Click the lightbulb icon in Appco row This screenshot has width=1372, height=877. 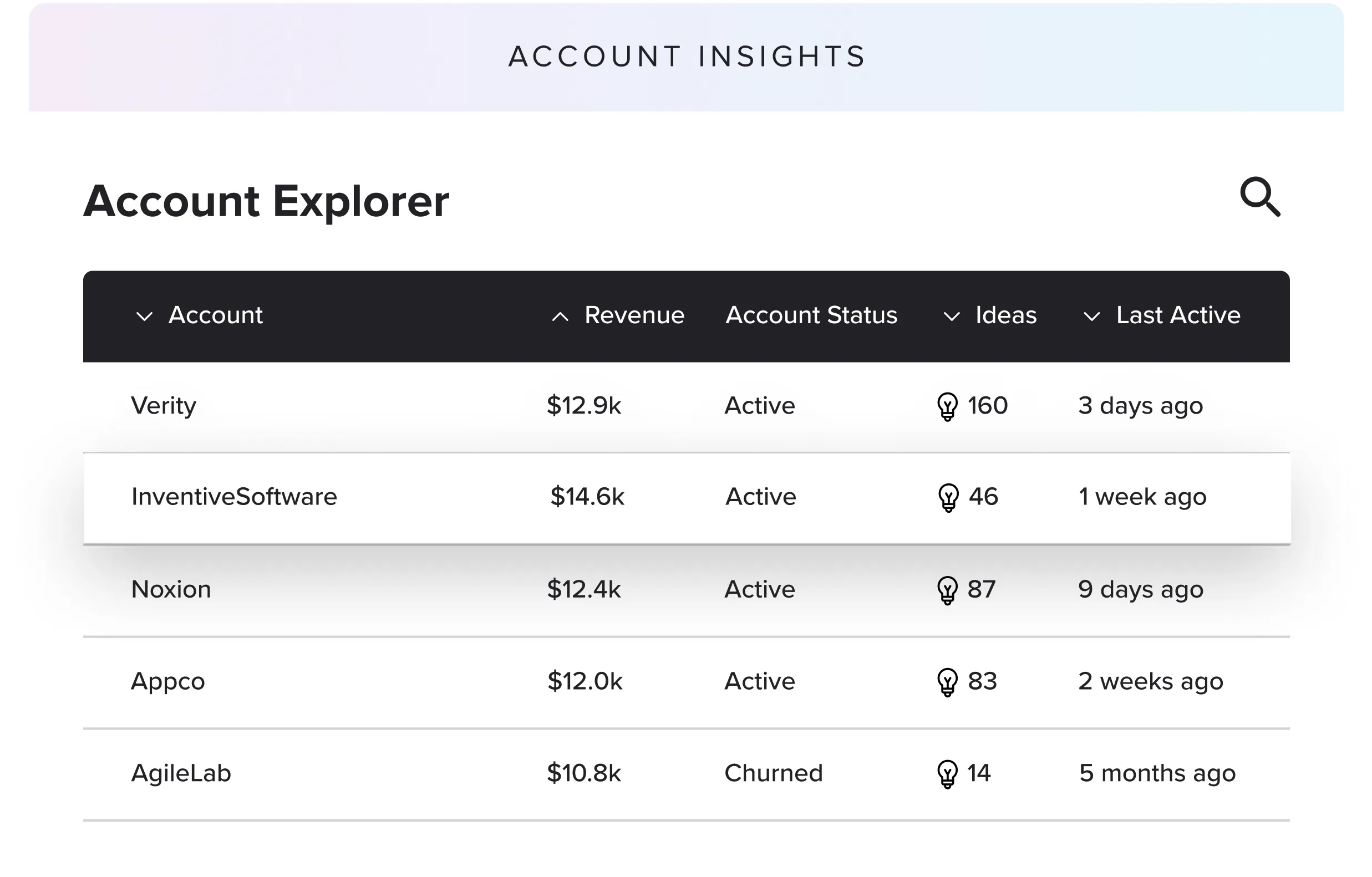(947, 682)
